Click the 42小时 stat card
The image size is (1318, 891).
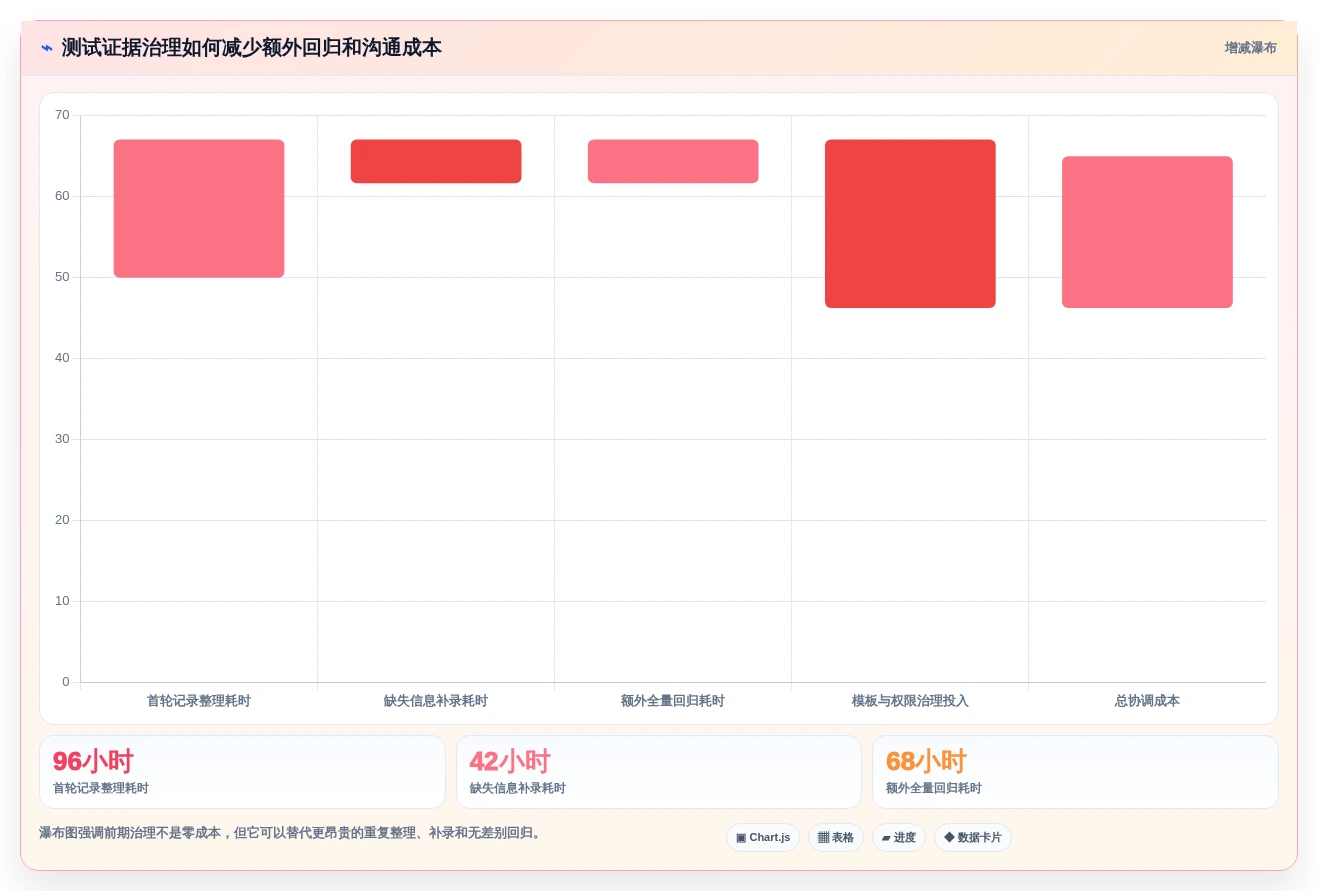(x=659, y=772)
